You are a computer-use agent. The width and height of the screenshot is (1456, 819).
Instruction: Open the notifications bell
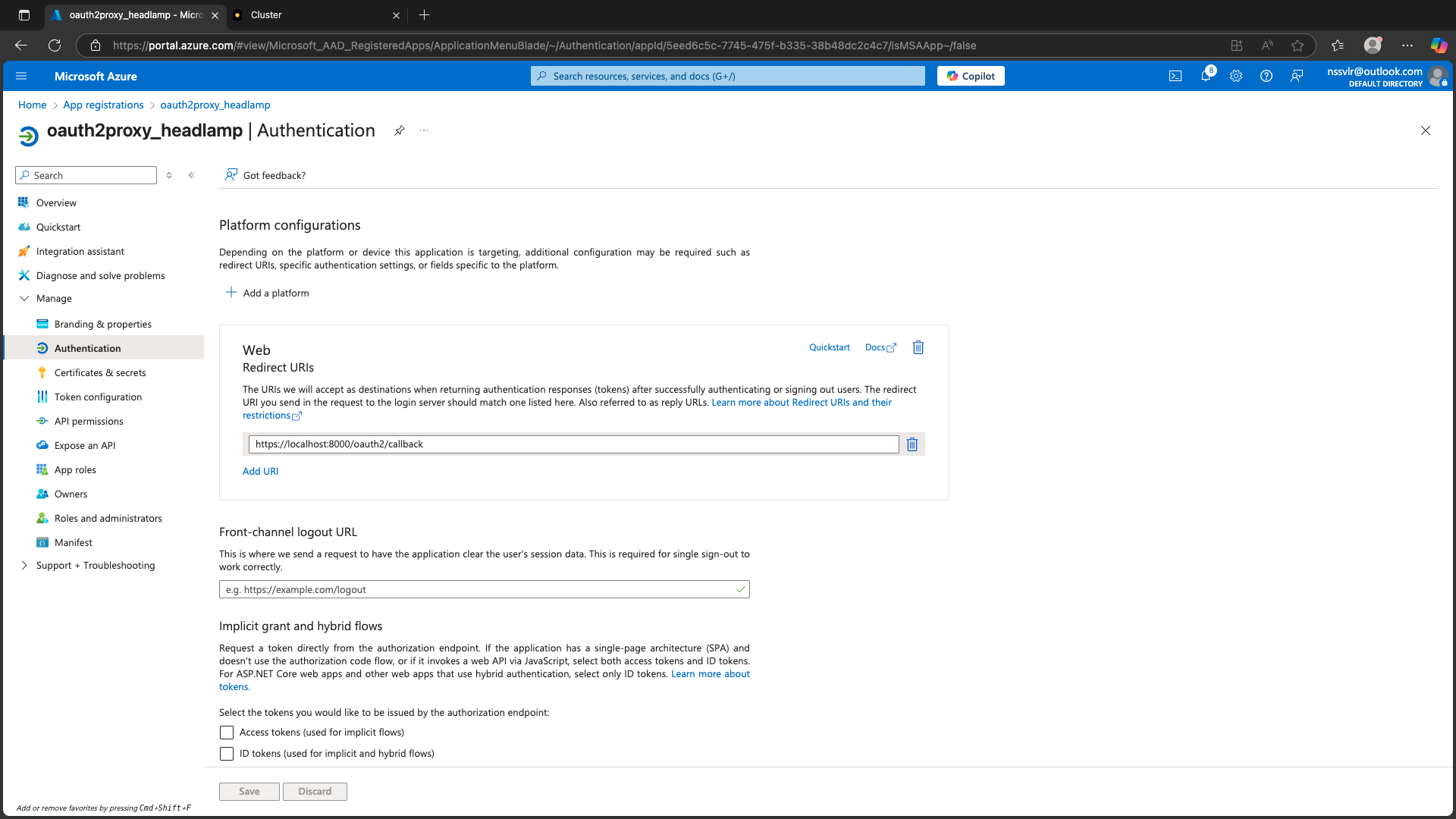1206,76
